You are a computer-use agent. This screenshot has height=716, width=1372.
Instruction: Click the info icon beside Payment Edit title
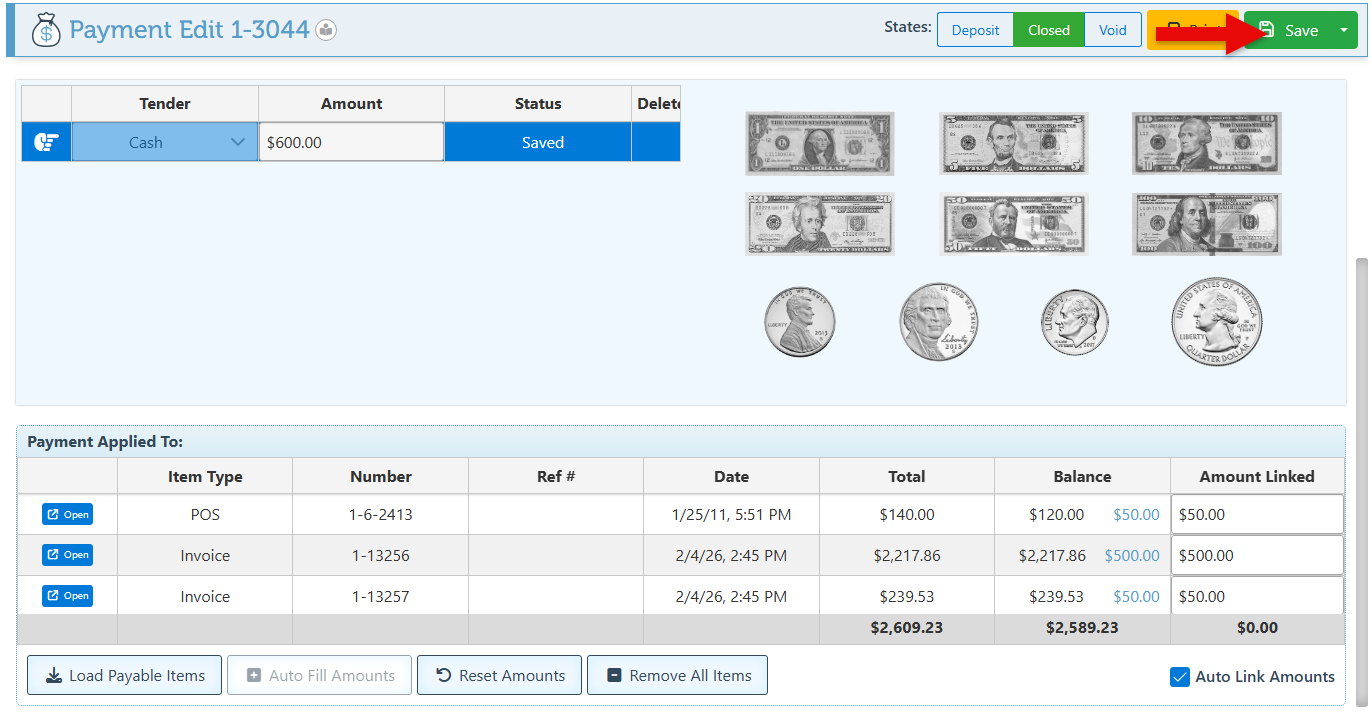click(326, 30)
